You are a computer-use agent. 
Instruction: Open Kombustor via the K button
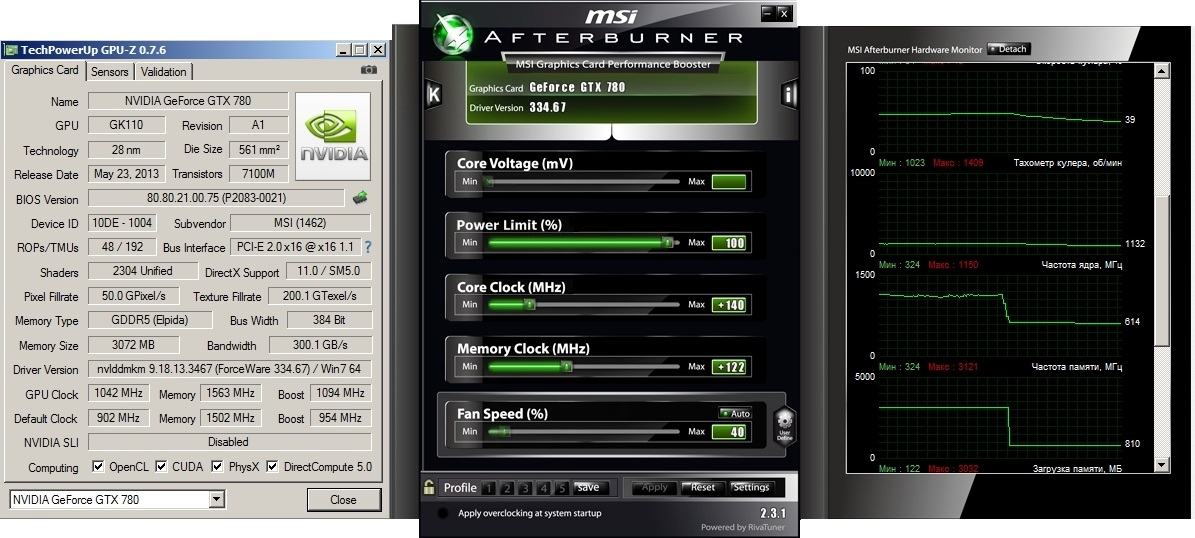pos(433,94)
